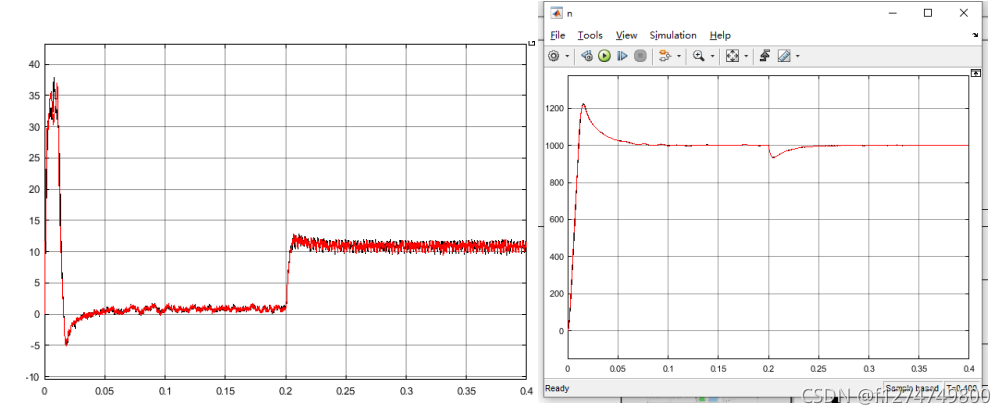Open the View menu
The image size is (1006, 414).
click(626, 35)
